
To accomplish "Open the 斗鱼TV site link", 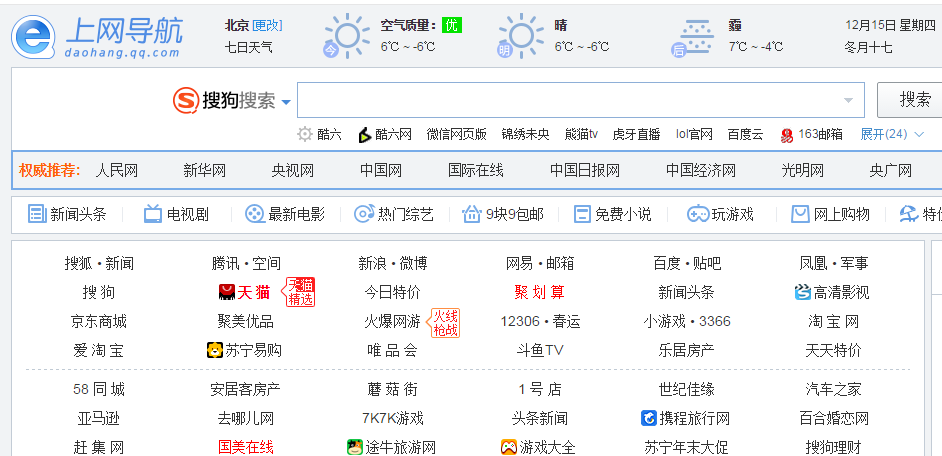I will click(x=539, y=350).
